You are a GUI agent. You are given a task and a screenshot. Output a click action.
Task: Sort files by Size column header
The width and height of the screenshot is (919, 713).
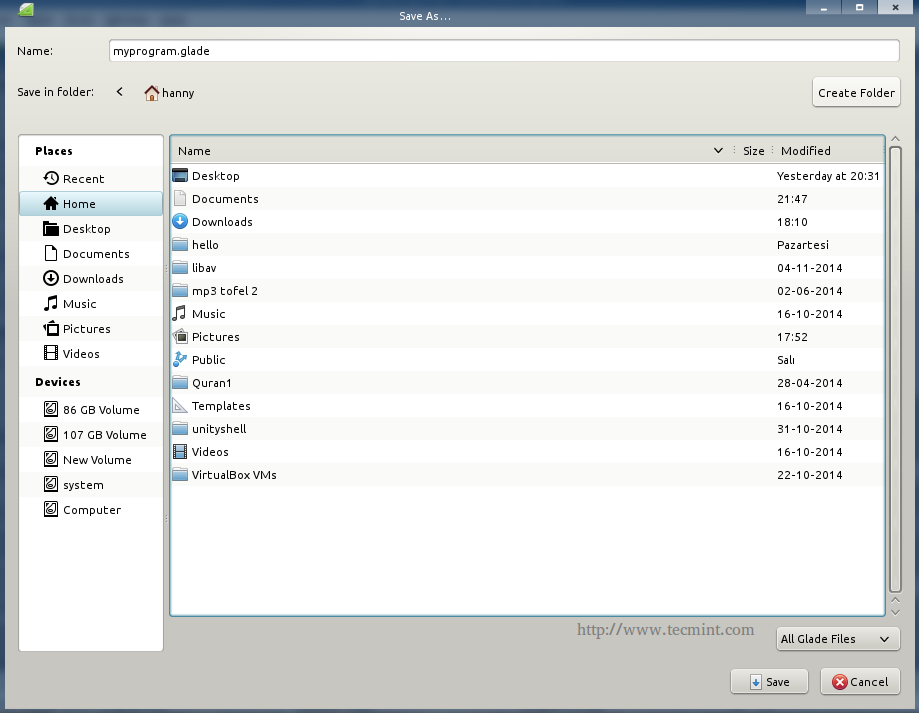(753, 151)
